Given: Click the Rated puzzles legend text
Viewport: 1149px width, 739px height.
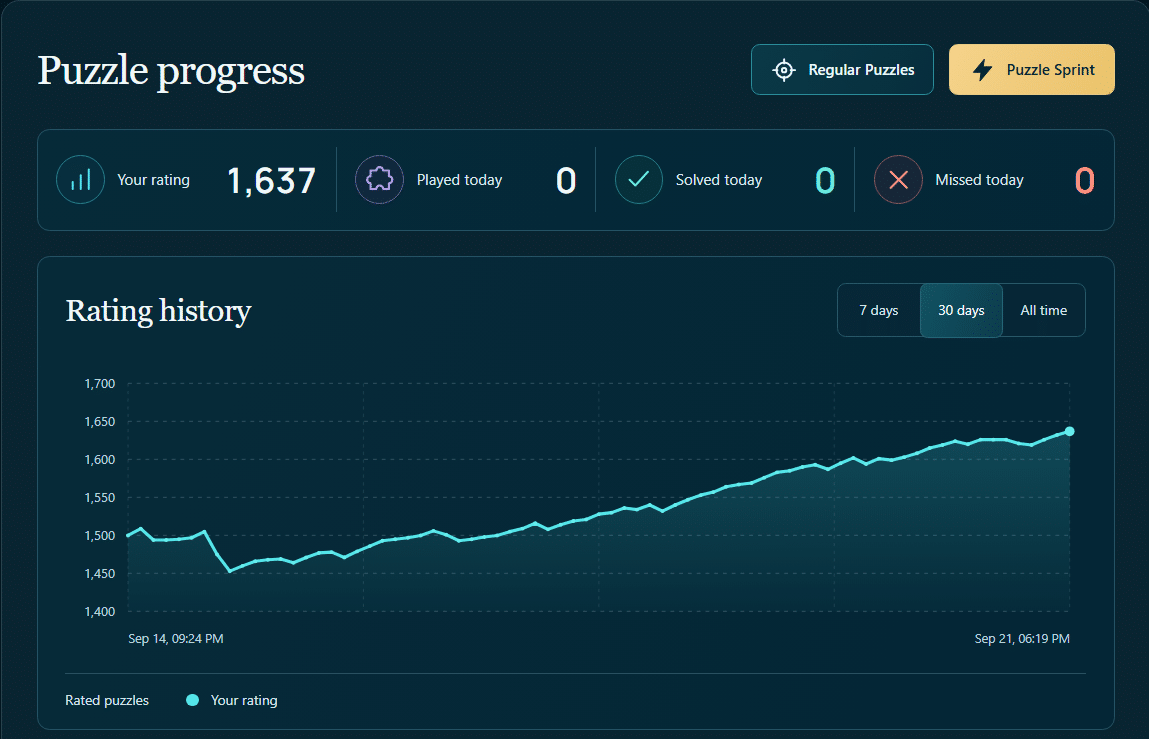Looking at the screenshot, I should (107, 700).
